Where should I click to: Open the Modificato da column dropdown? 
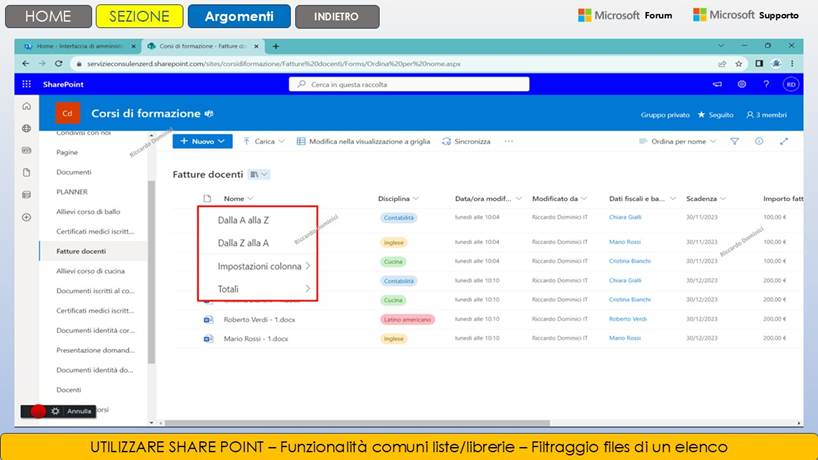(x=560, y=198)
